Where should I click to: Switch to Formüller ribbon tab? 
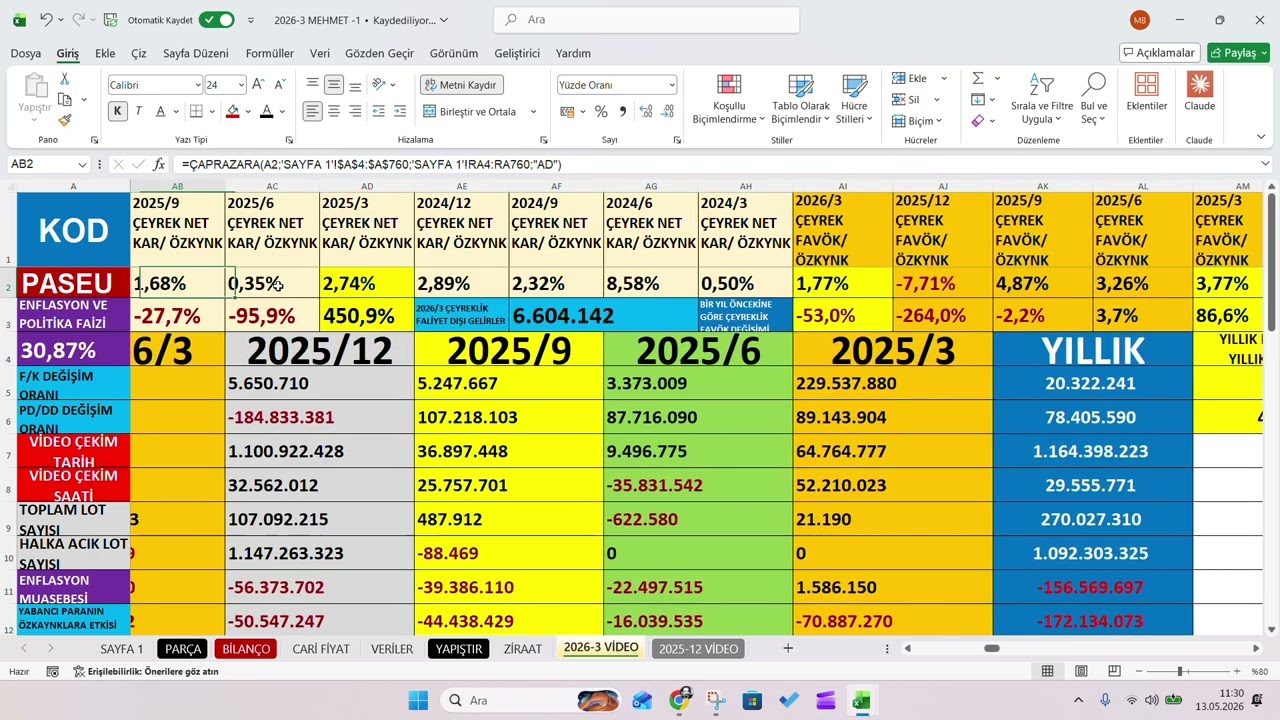[270, 53]
